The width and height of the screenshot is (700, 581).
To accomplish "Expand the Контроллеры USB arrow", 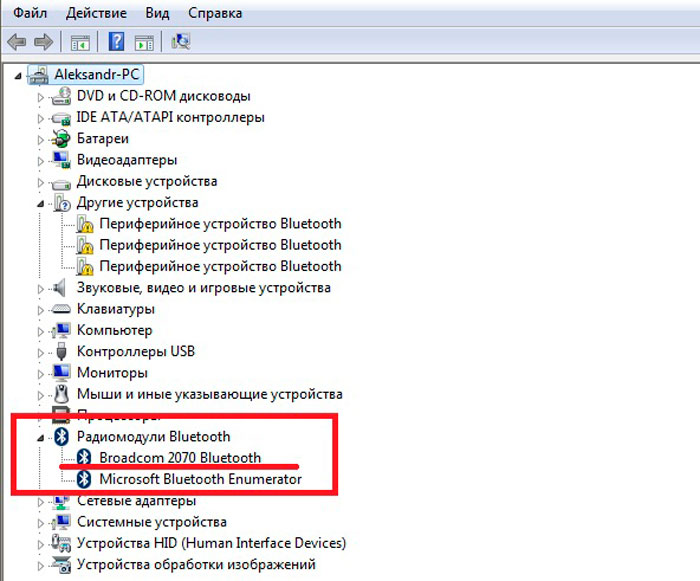I will (x=41, y=353).
